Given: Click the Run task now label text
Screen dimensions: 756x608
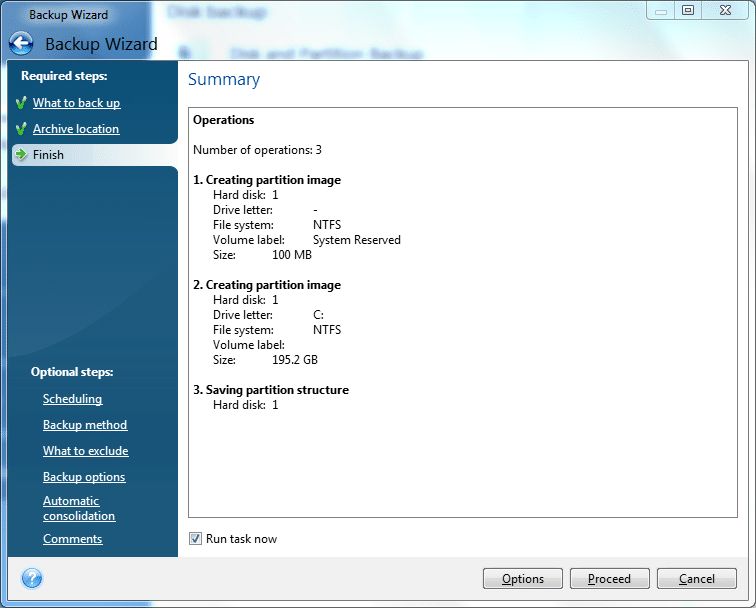Looking at the screenshot, I should click(x=241, y=539).
